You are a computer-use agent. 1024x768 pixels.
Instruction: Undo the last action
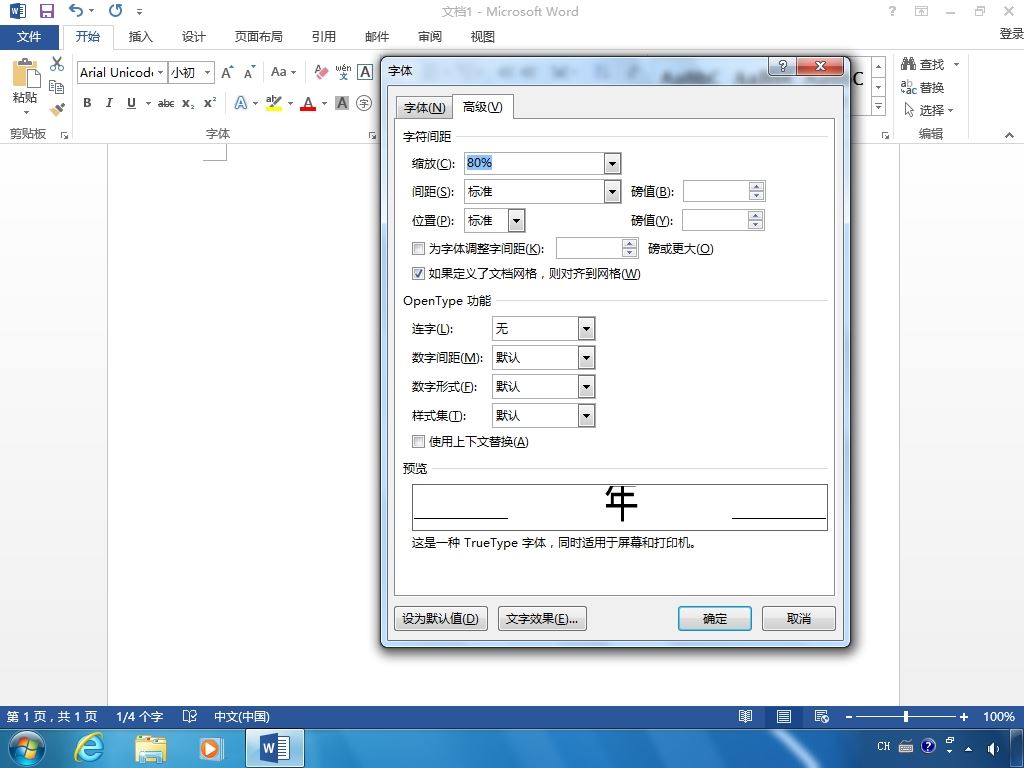click(76, 10)
